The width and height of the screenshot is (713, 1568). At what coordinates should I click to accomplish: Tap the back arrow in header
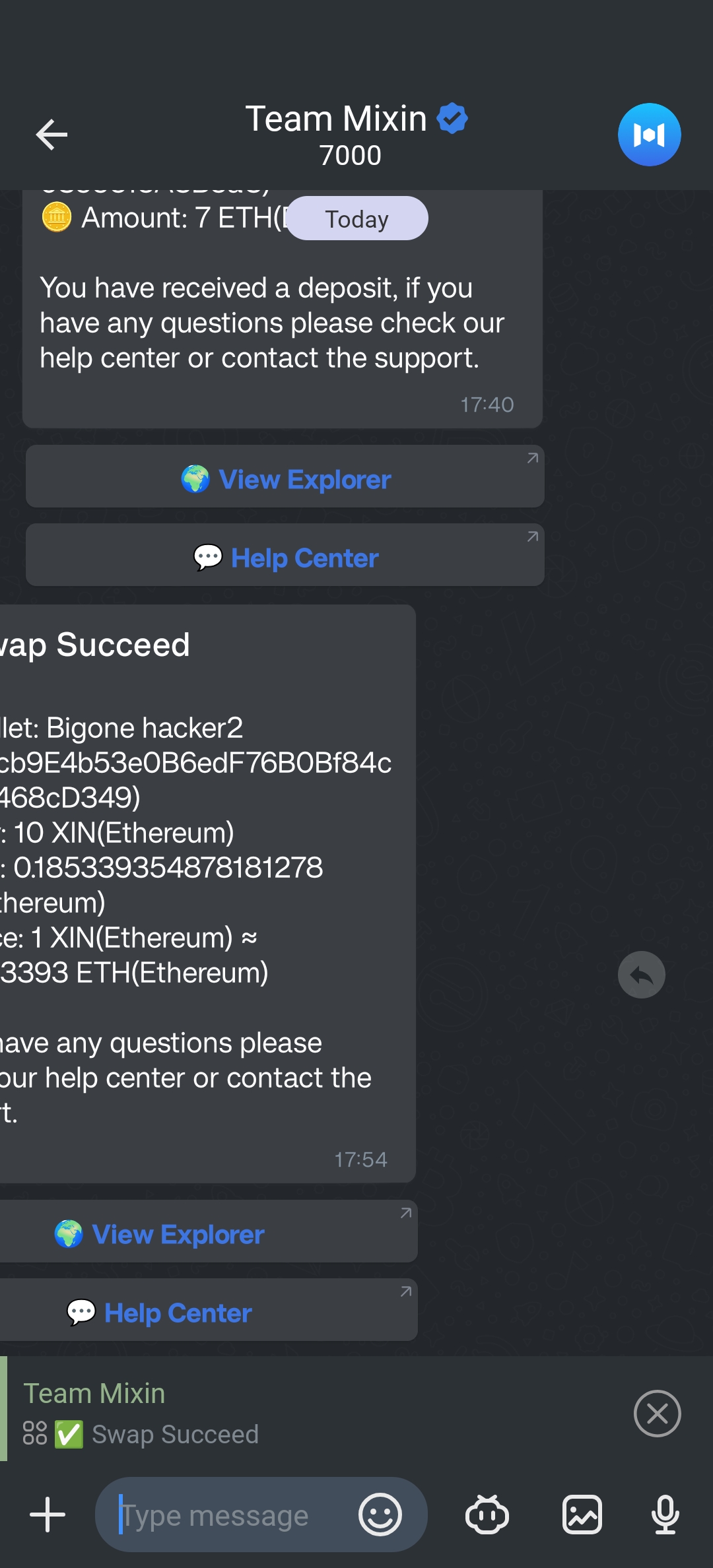click(51, 135)
